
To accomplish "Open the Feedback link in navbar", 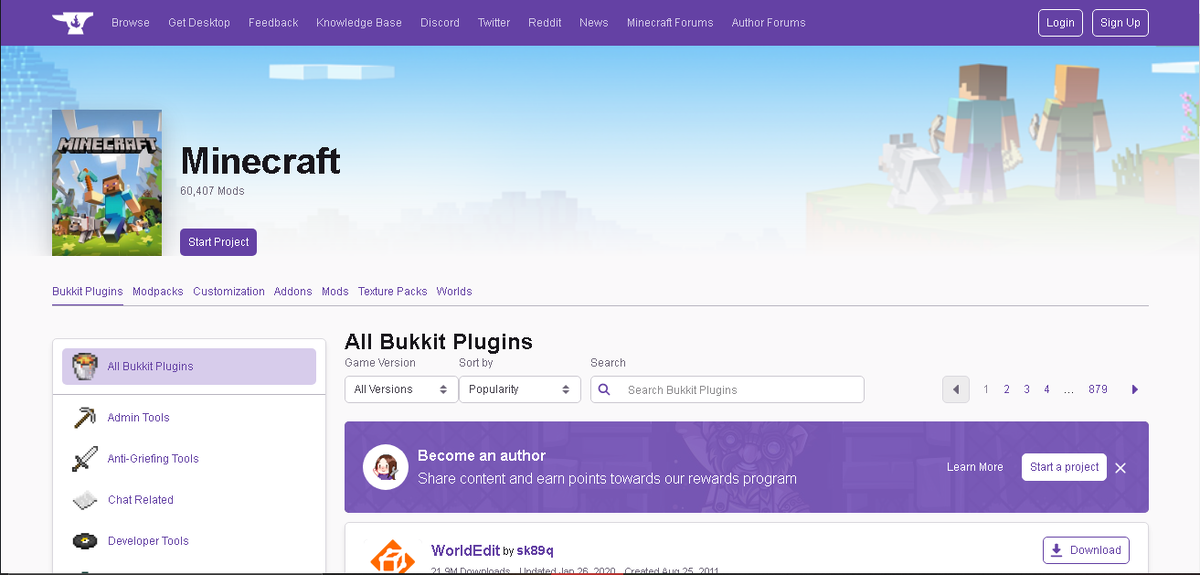I will click(x=273, y=22).
